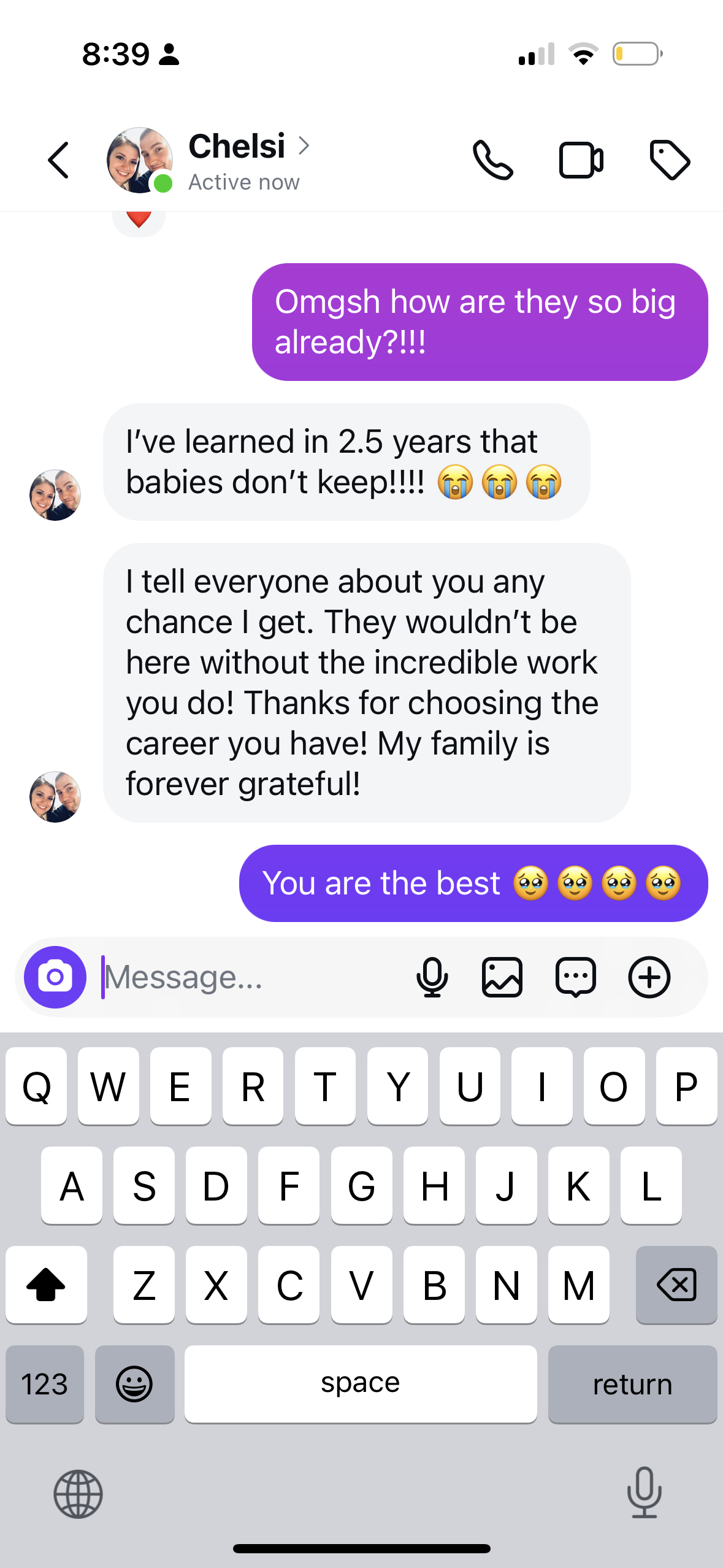Go back using the left arrow

(x=58, y=160)
